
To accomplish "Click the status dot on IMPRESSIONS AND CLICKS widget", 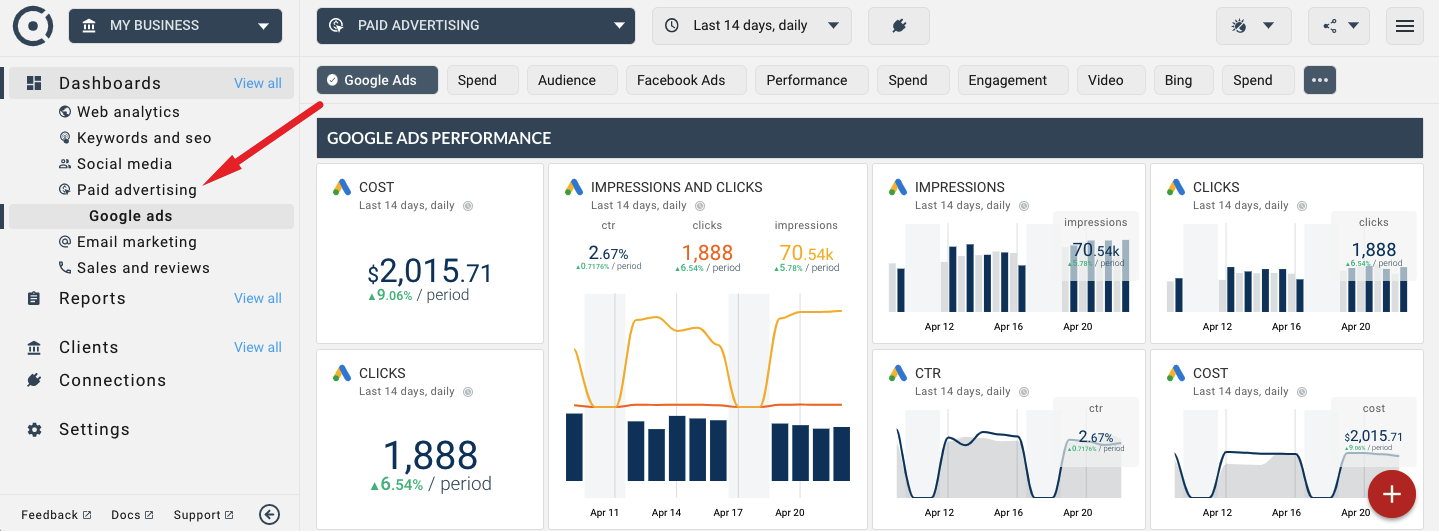I will (x=699, y=206).
